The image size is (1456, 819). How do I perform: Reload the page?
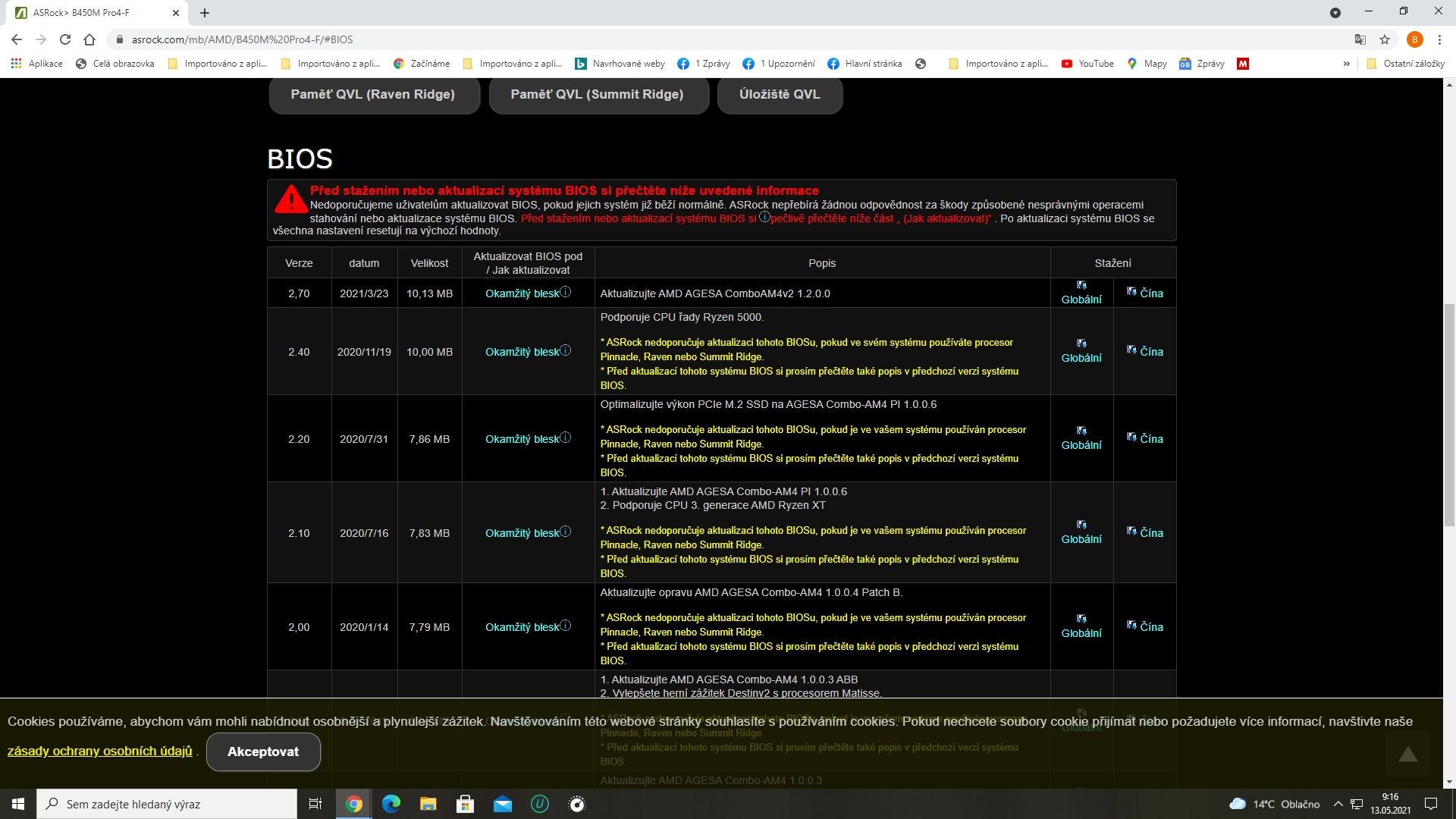pos(65,39)
